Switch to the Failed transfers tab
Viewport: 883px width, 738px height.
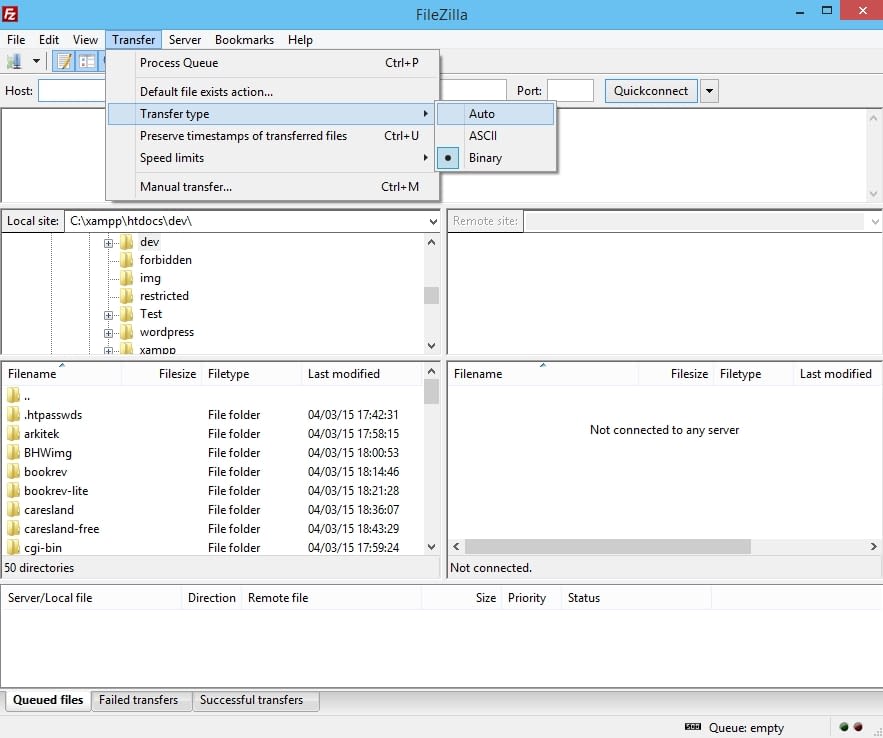[x=138, y=700]
